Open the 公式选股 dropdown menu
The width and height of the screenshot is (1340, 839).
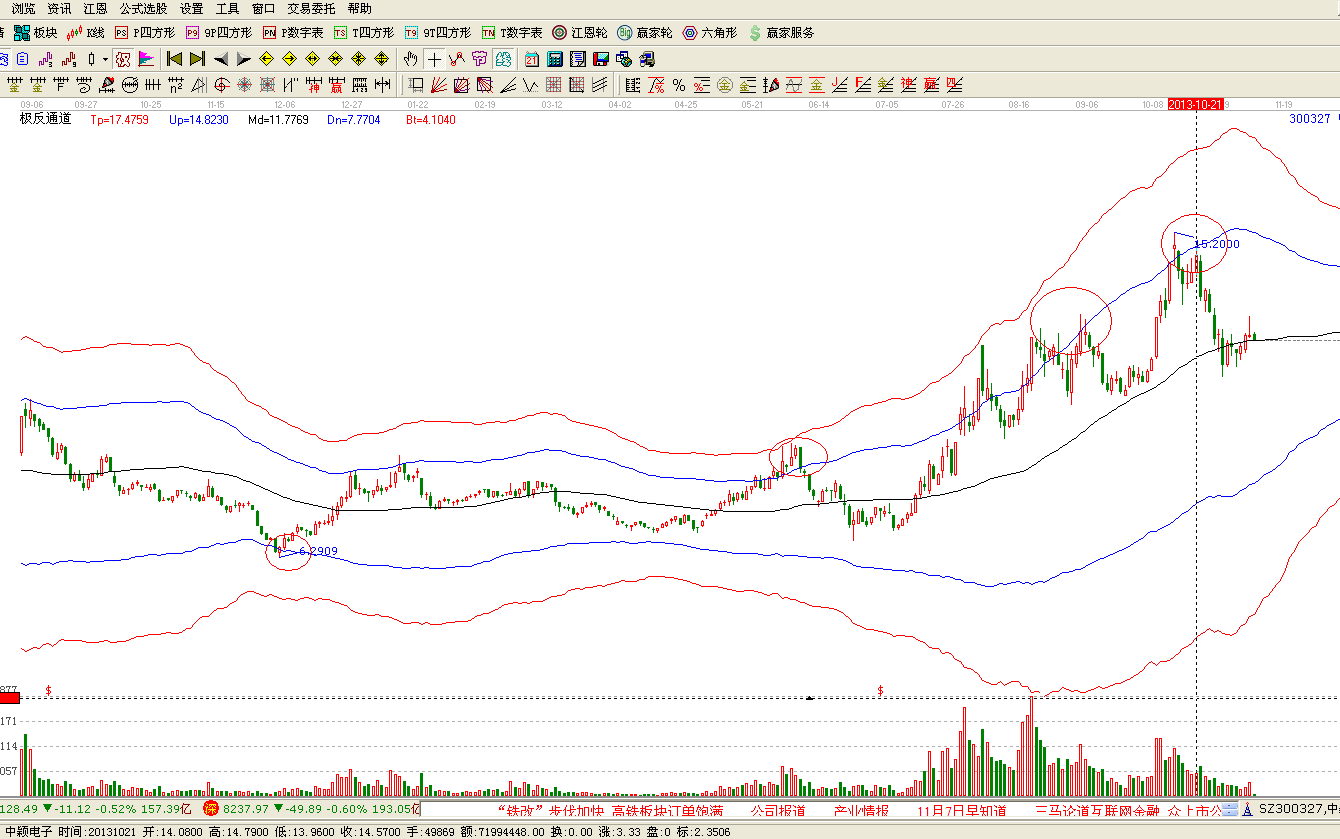pos(144,8)
